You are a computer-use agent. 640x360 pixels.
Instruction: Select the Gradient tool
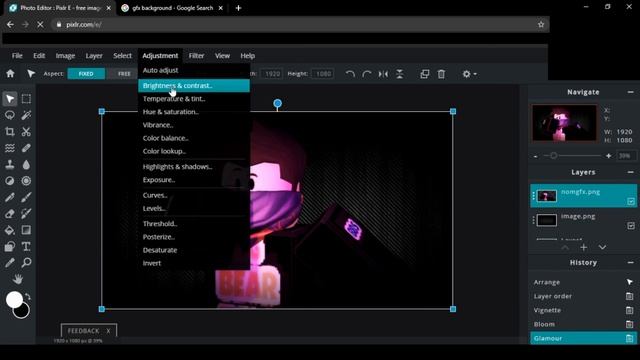pyautogui.click(x=26, y=230)
